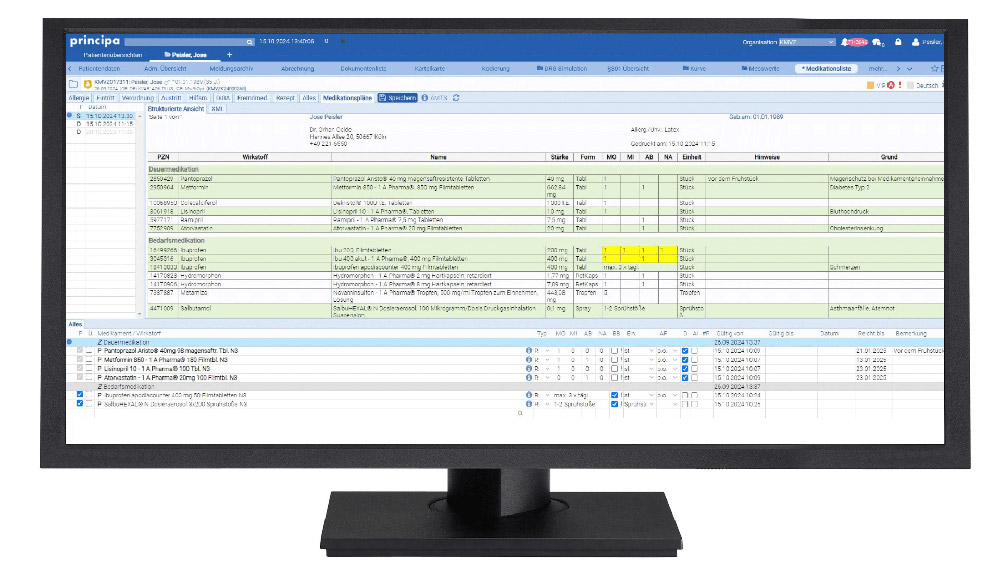Click the refresh icon next to AMTS

[x=456, y=98]
